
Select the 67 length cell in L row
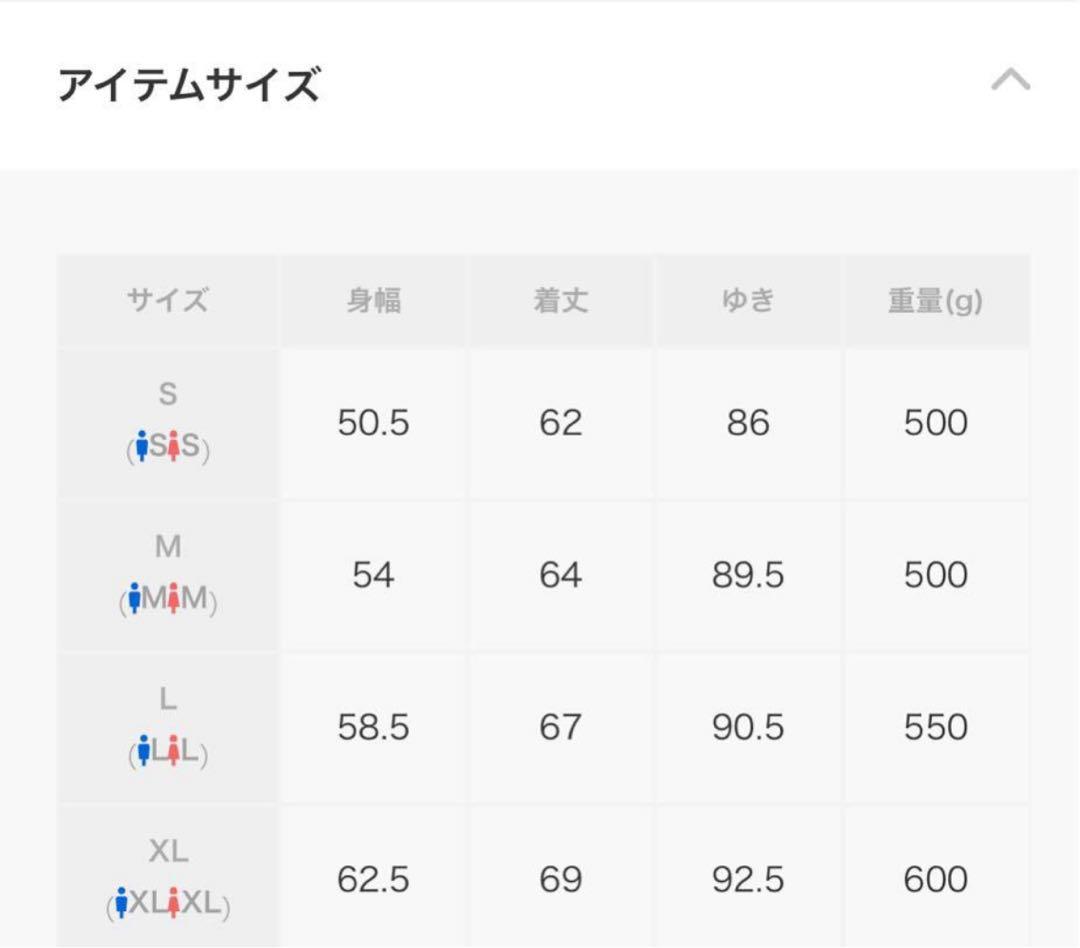[560, 728]
